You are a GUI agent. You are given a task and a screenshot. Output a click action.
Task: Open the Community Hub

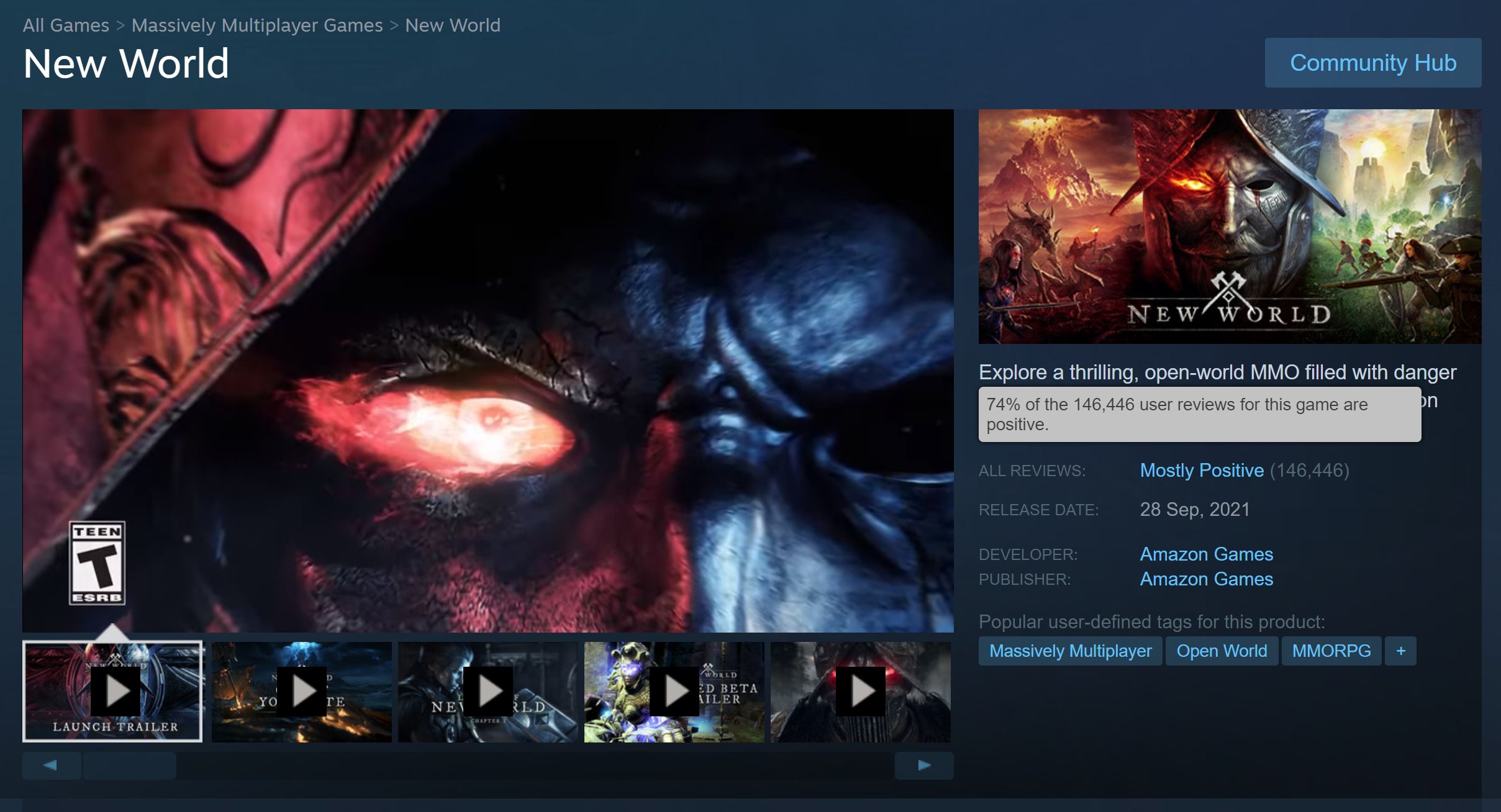click(1372, 62)
